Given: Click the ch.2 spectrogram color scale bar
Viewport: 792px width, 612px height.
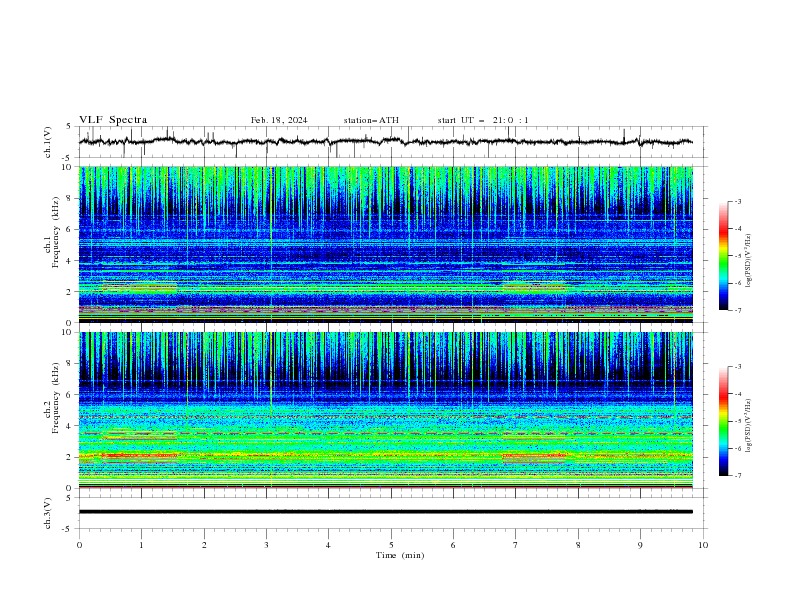Looking at the screenshot, I should coord(723,421).
